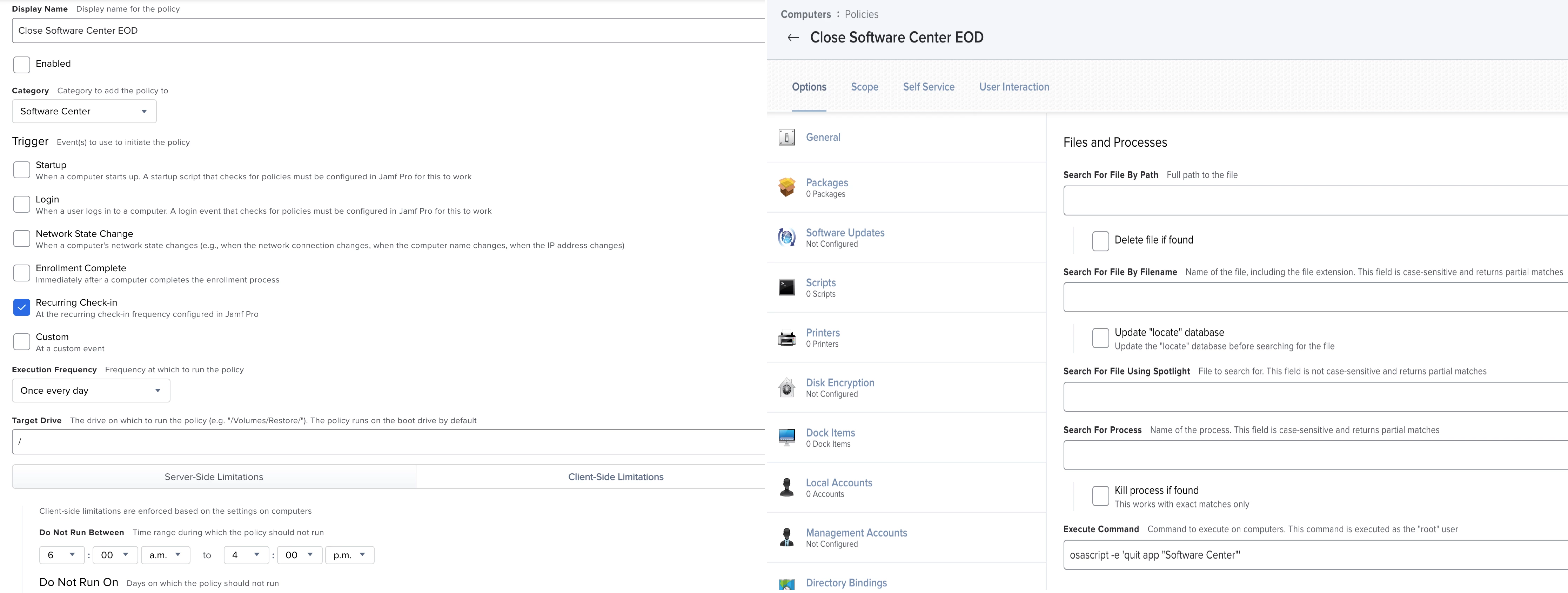
Task: Open the Directory Bindings payload link
Action: click(x=846, y=583)
